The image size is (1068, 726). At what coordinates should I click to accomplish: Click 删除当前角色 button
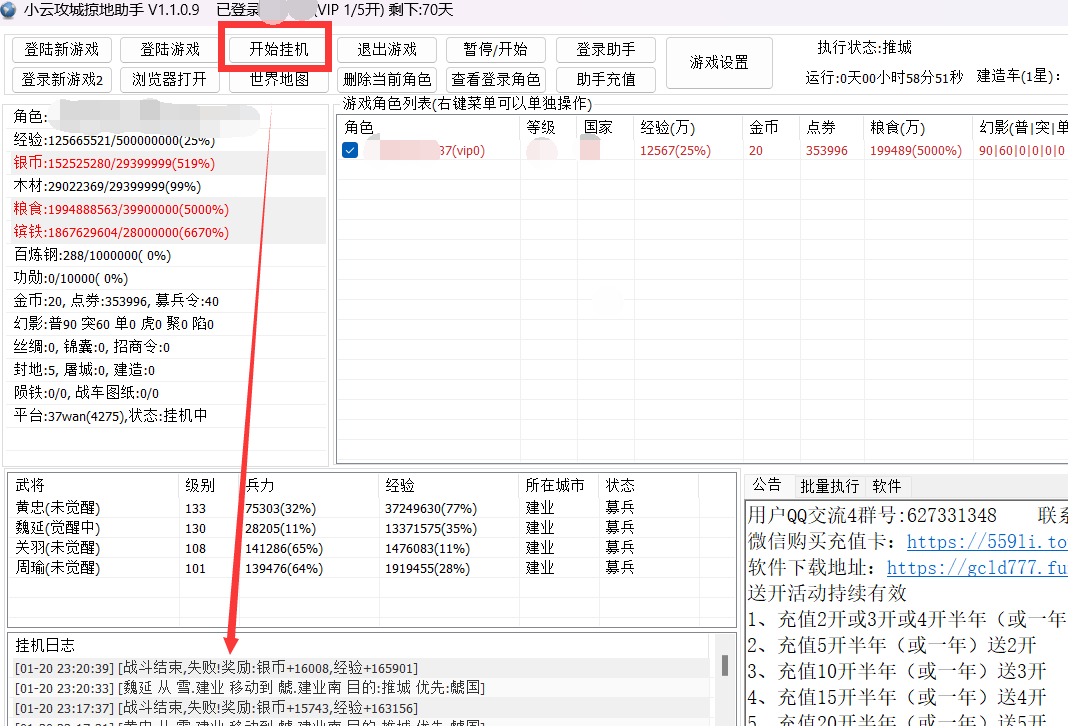tap(386, 79)
